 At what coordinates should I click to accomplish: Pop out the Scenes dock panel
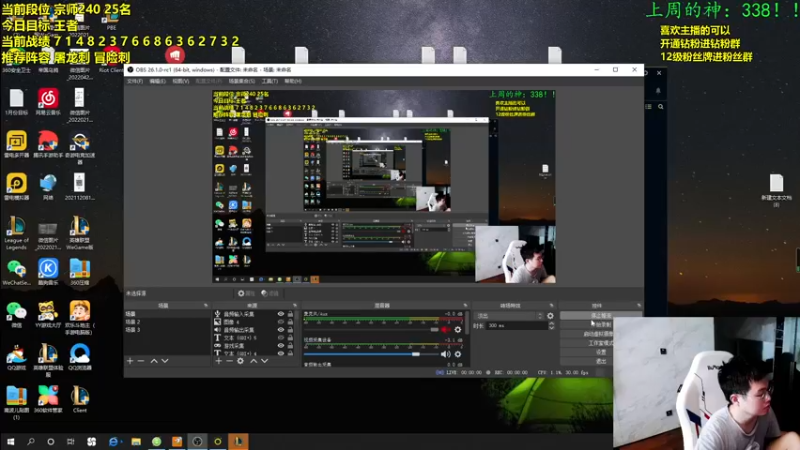click(x=206, y=306)
